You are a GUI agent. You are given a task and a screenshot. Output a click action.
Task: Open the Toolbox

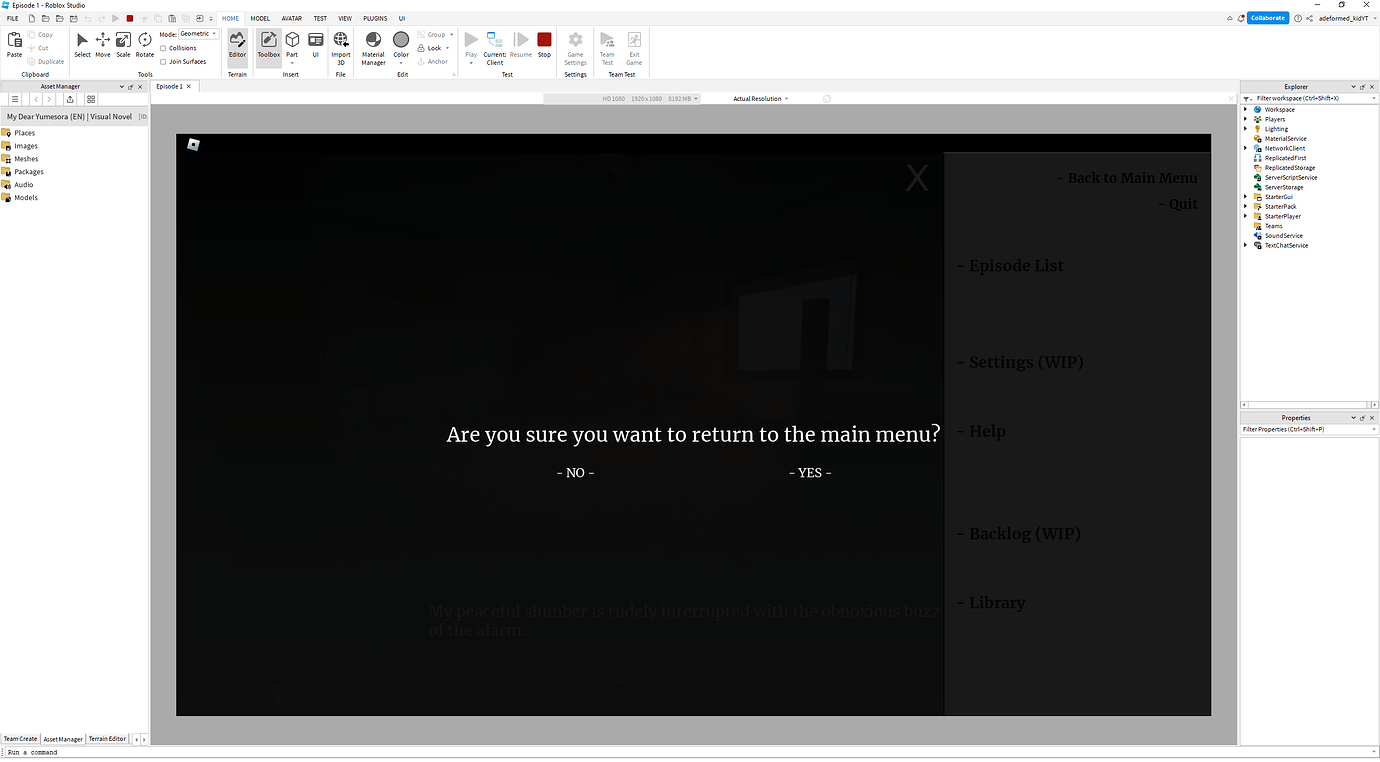click(268, 45)
